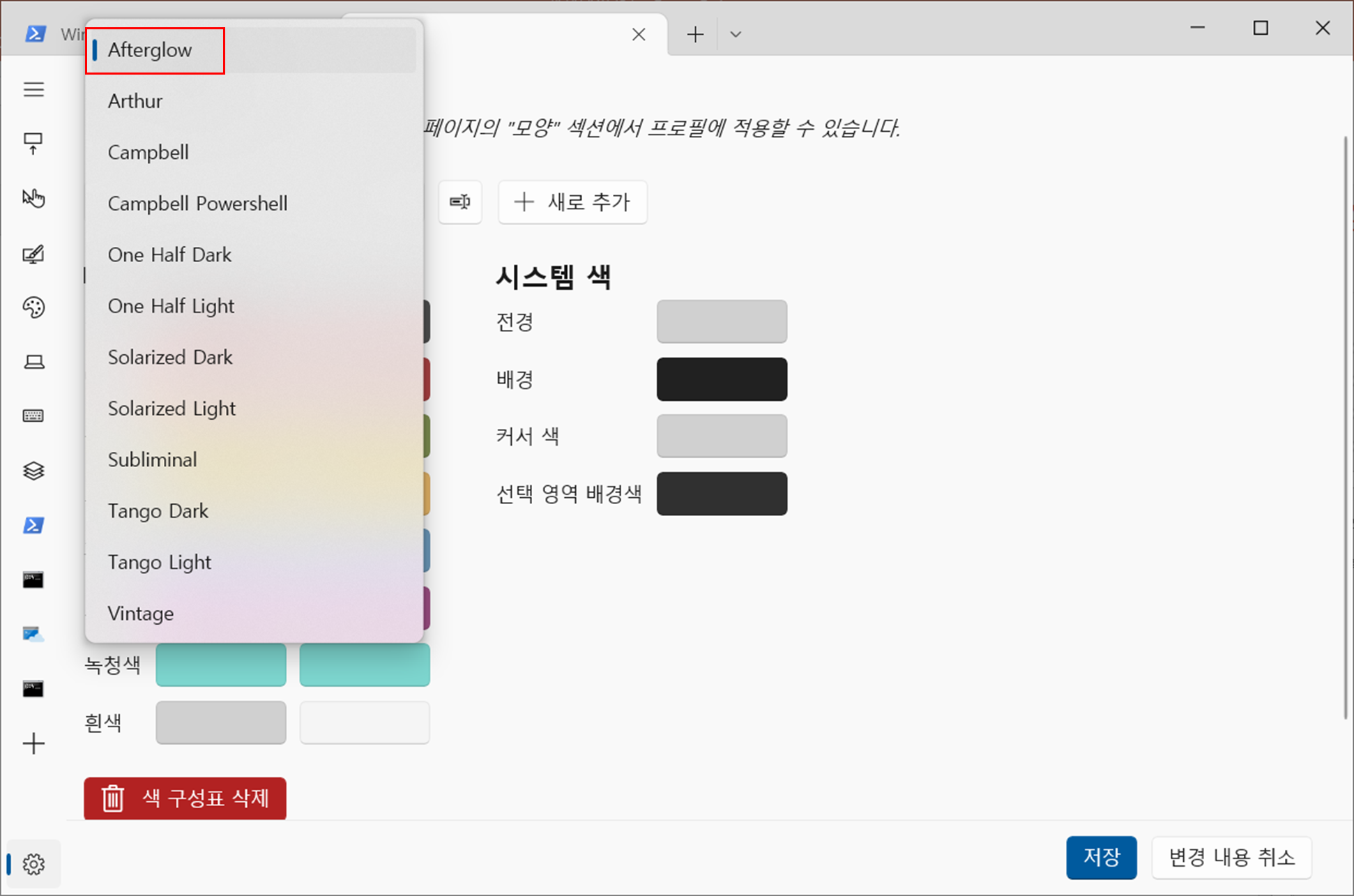Image resolution: width=1354 pixels, height=896 pixels.
Task: Select Vintage scheme option
Action: [141, 614]
